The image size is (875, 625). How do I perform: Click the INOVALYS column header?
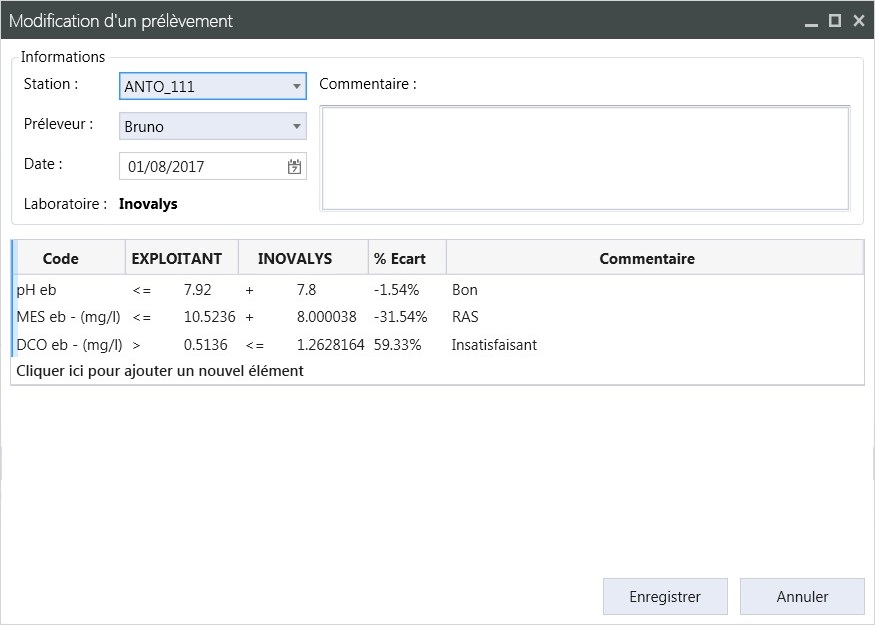(x=295, y=259)
